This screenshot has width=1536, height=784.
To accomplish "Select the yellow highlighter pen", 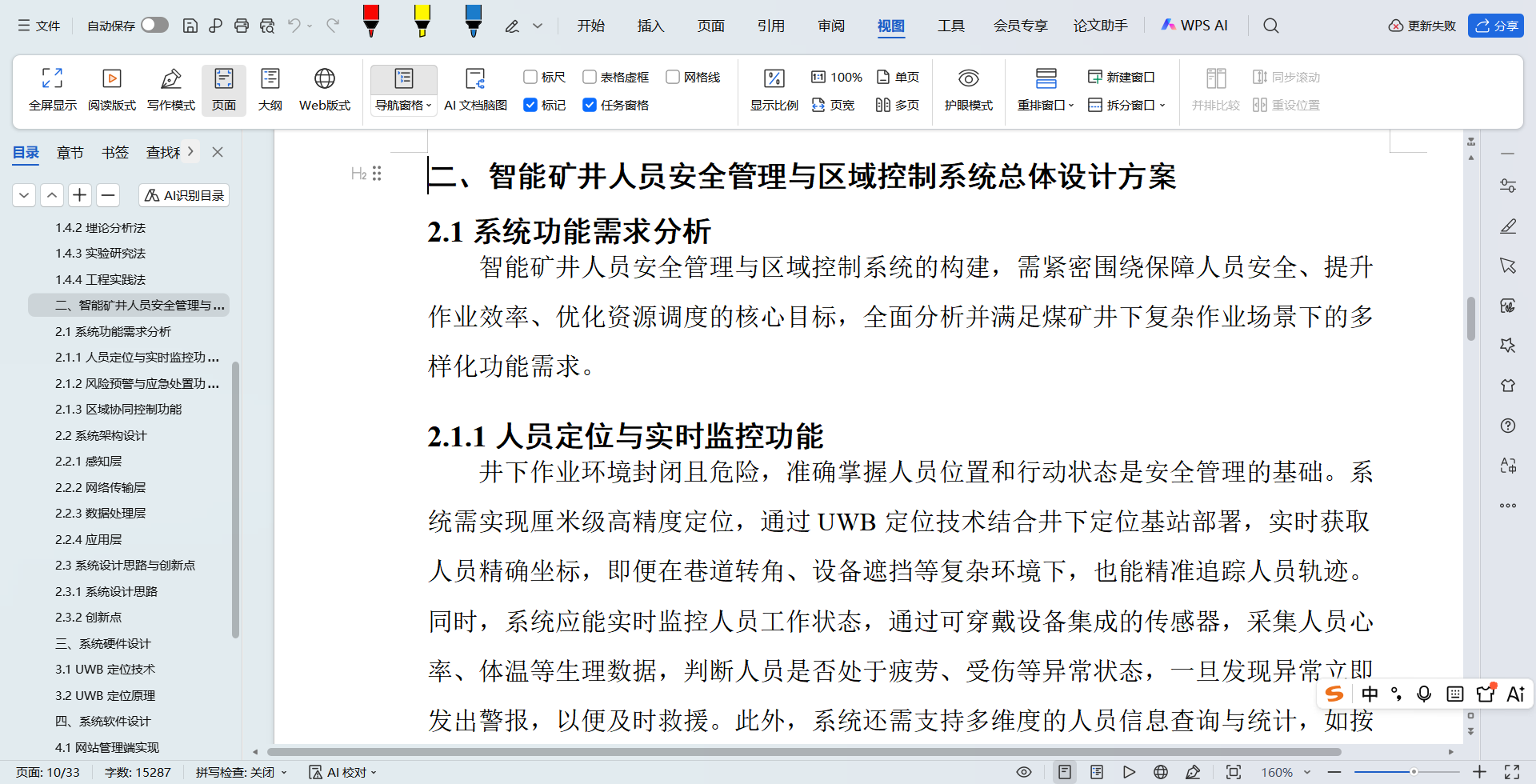I will (x=422, y=21).
